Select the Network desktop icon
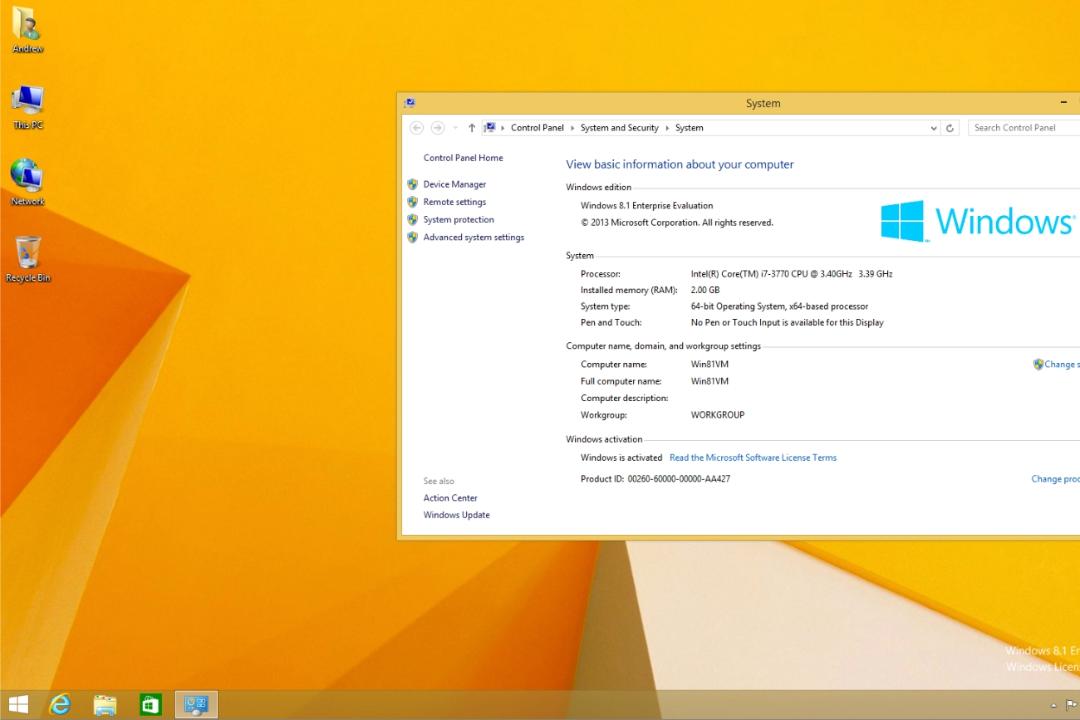Image resolution: width=1080 pixels, height=720 pixels. pos(28,182)
